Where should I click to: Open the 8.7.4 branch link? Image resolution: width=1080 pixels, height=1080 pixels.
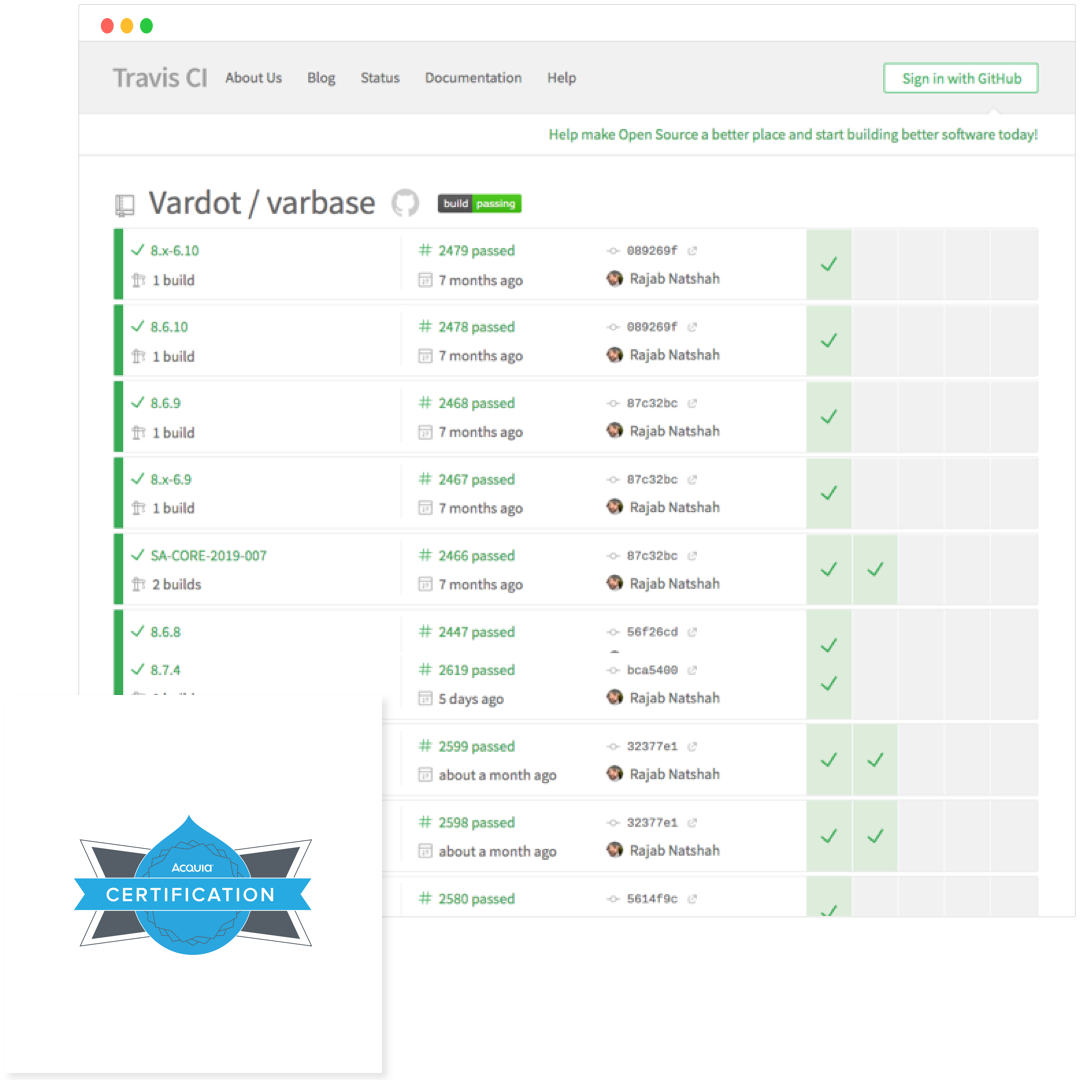[165, 670]
